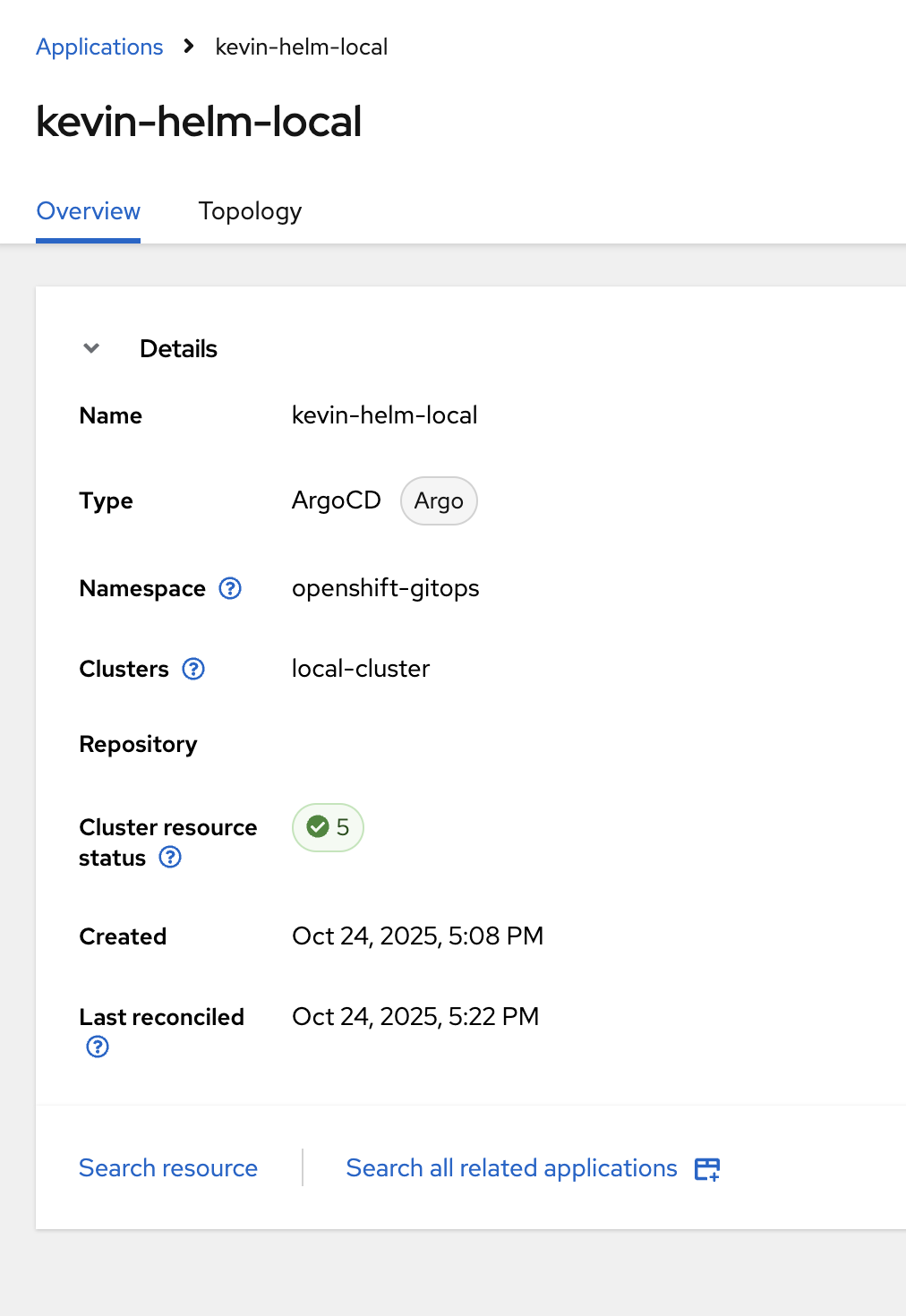Screen dimensions: 906x1316
Task: Collapse the Details section chevron
Action: point(91,348)
